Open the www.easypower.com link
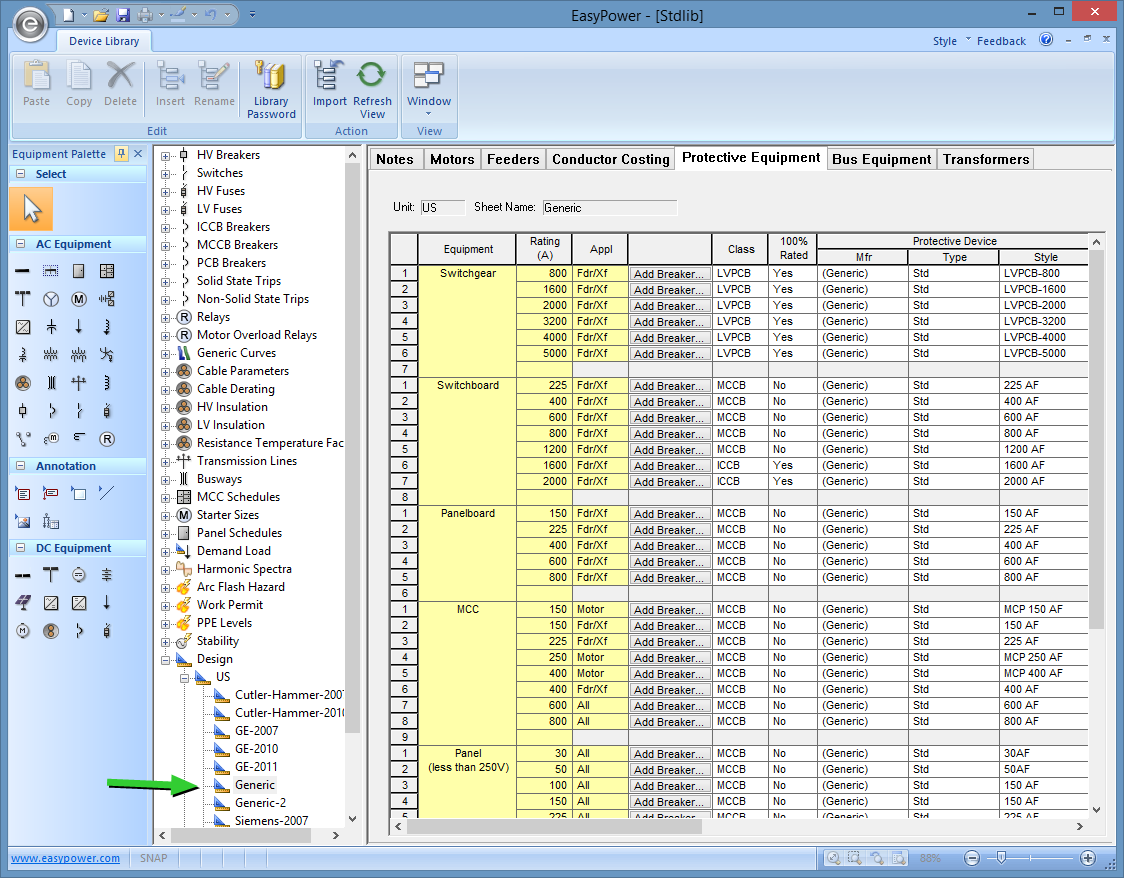Image resolution: width=1124 pixels, height=878 pixels. tap(65, 858)
